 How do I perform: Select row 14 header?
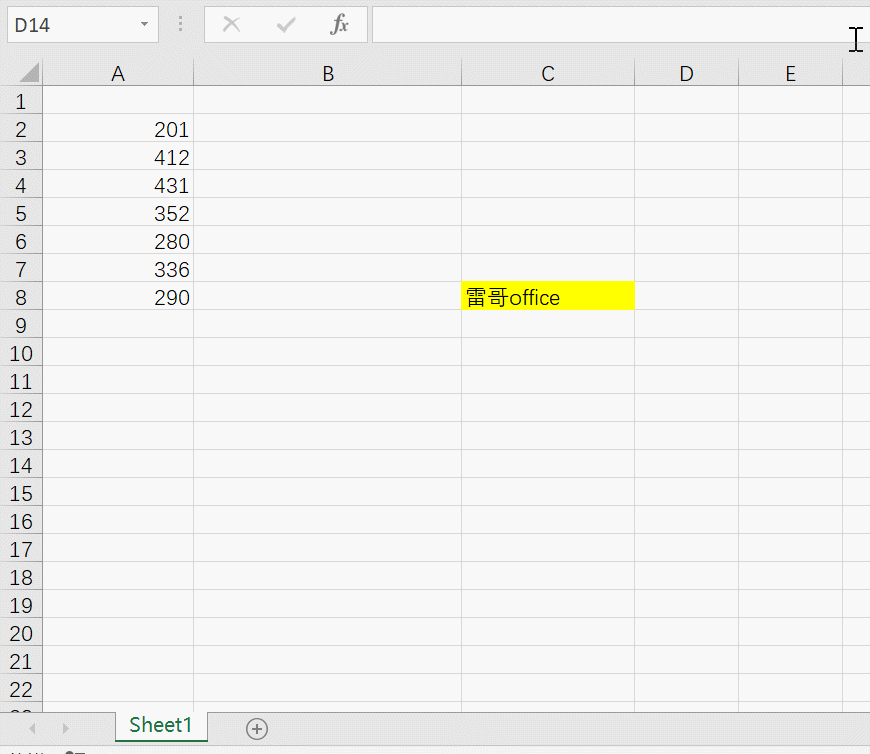click(x=21, y=464)
